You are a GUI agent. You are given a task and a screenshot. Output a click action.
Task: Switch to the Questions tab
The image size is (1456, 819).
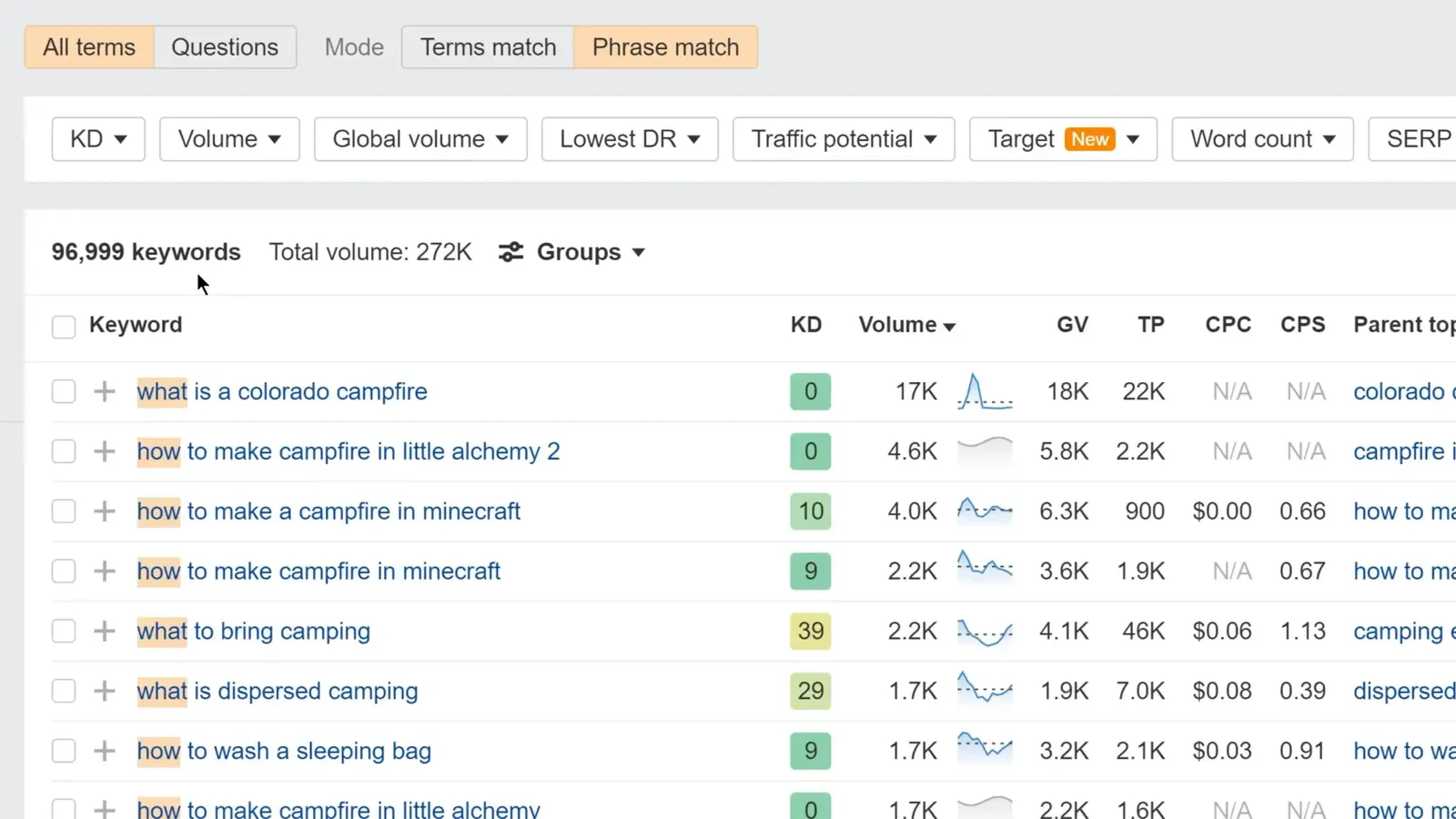click(225, 47)
